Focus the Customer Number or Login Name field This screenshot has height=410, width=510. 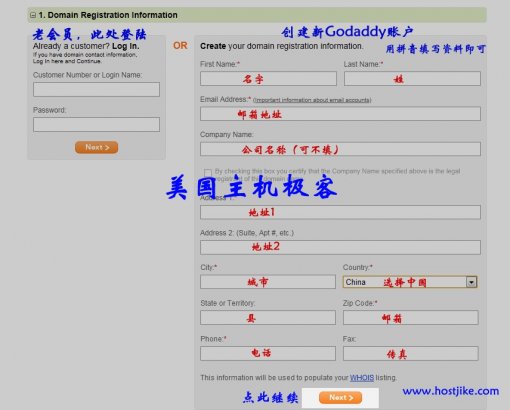(x=96, y=90)
